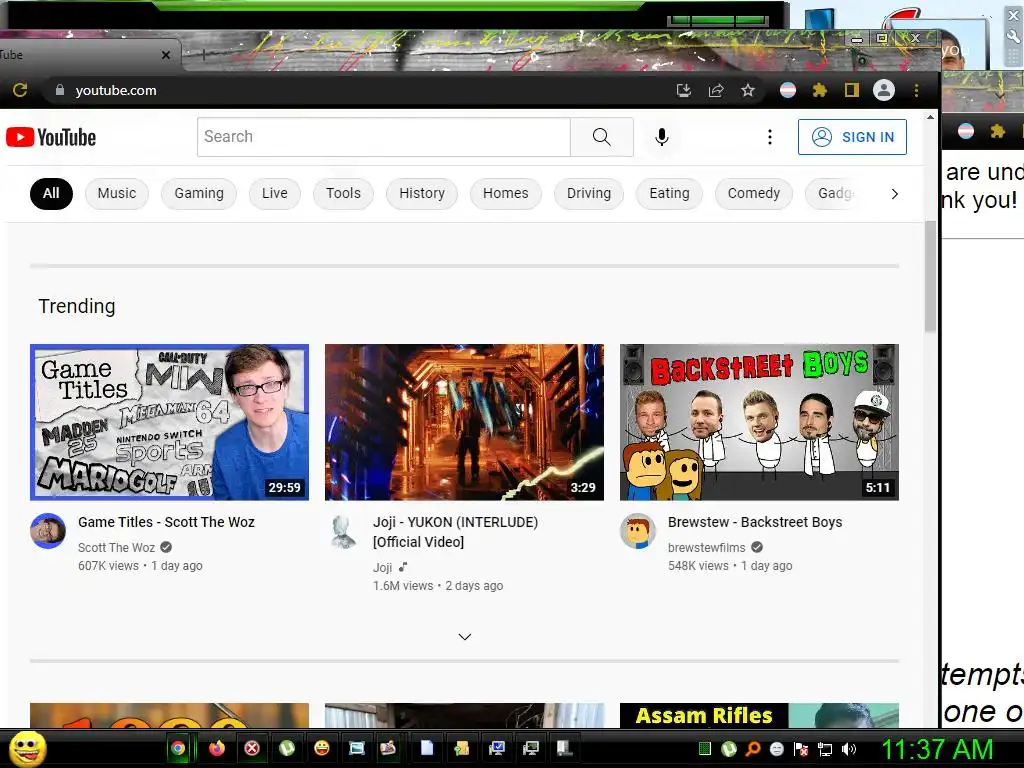Select the History category chip
The height and width of the screenshot is (768, 1024).
tap(422, 193)
